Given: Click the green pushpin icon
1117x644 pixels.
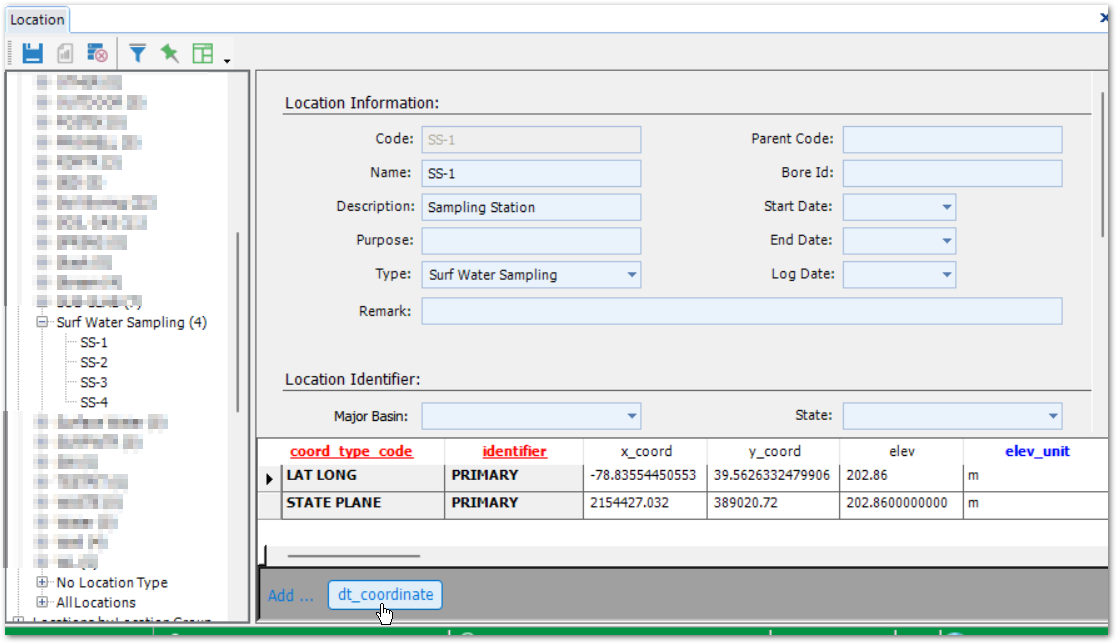Looking at the screenshot, I should 170,53.
